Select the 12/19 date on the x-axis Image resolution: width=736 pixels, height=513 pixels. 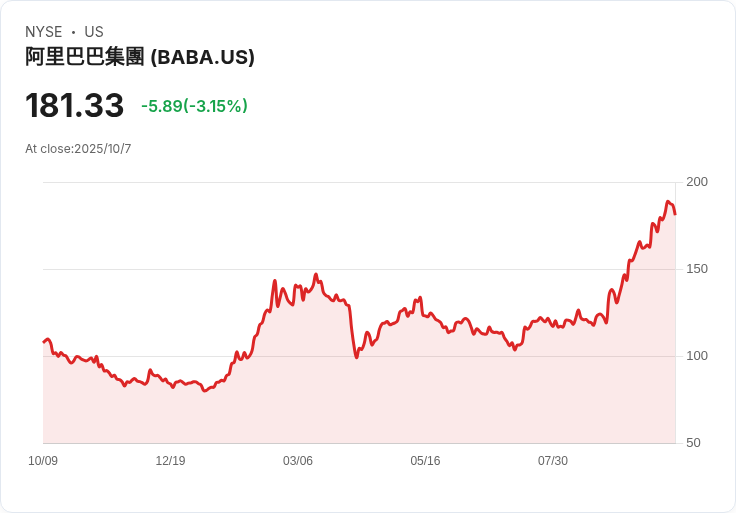pos(170,461)
